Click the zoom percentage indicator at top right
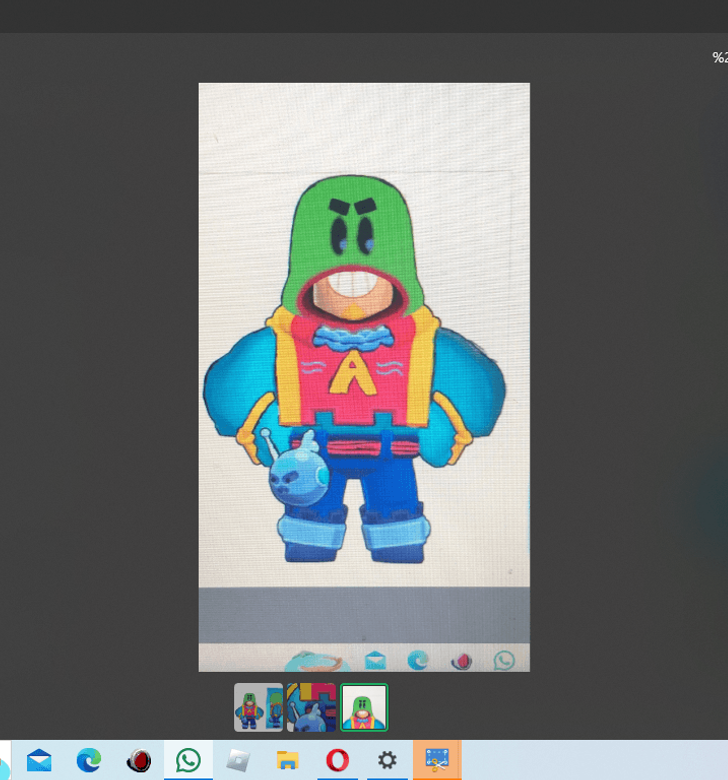The height and width of the screenshot is (780, 728). tap(719, 57)
